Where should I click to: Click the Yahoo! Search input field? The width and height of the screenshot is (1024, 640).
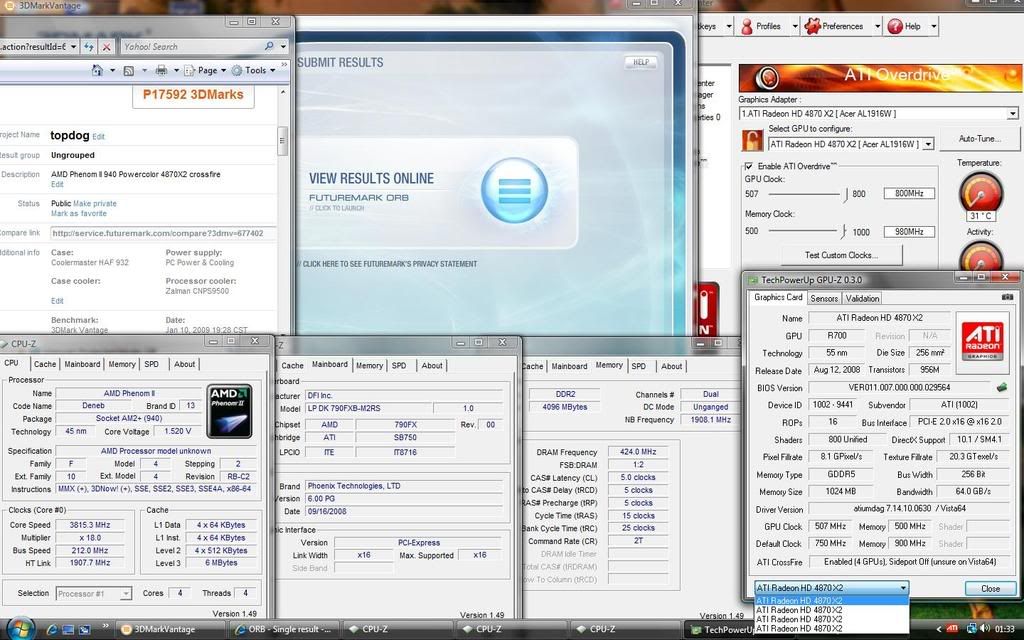192,47
